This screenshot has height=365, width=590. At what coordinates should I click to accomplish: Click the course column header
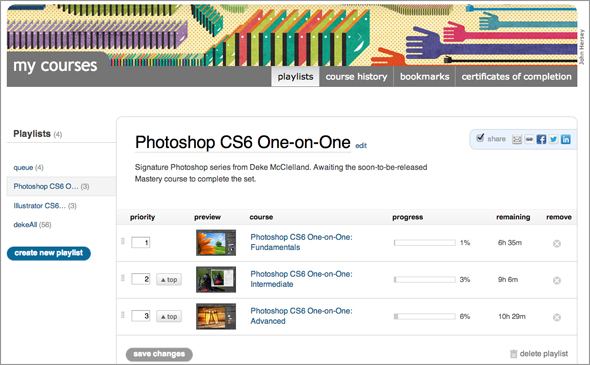click(261, 217)
